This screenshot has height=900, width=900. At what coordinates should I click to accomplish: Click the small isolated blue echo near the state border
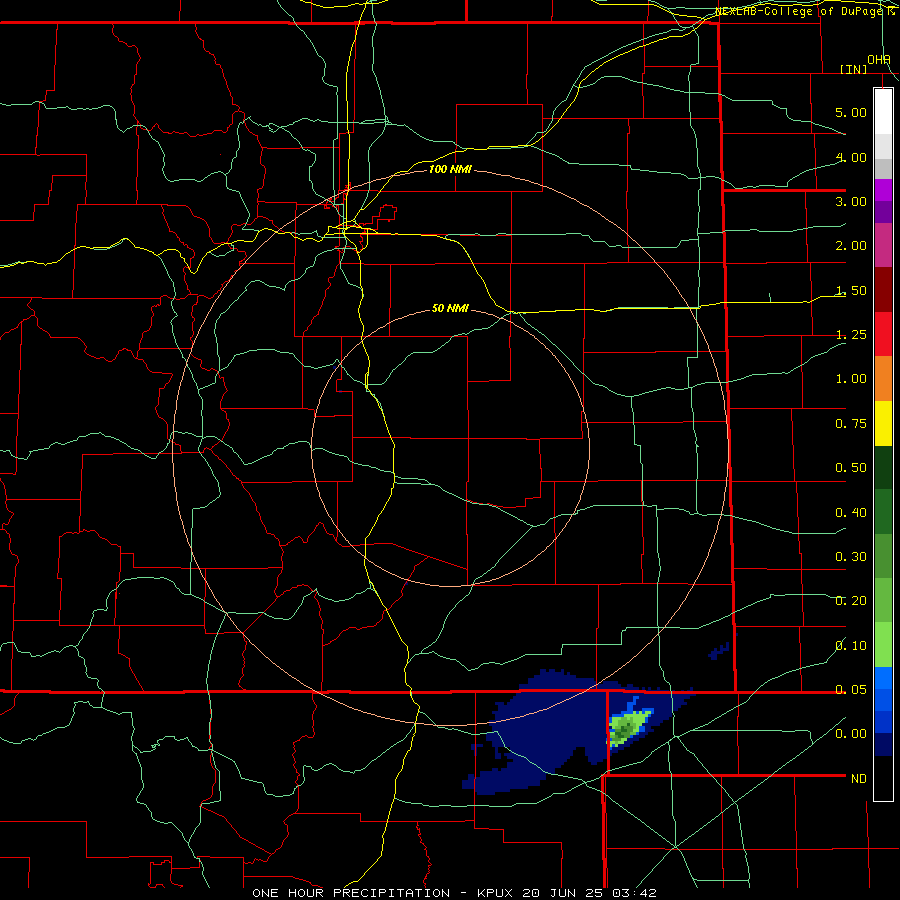coord(719,651)
